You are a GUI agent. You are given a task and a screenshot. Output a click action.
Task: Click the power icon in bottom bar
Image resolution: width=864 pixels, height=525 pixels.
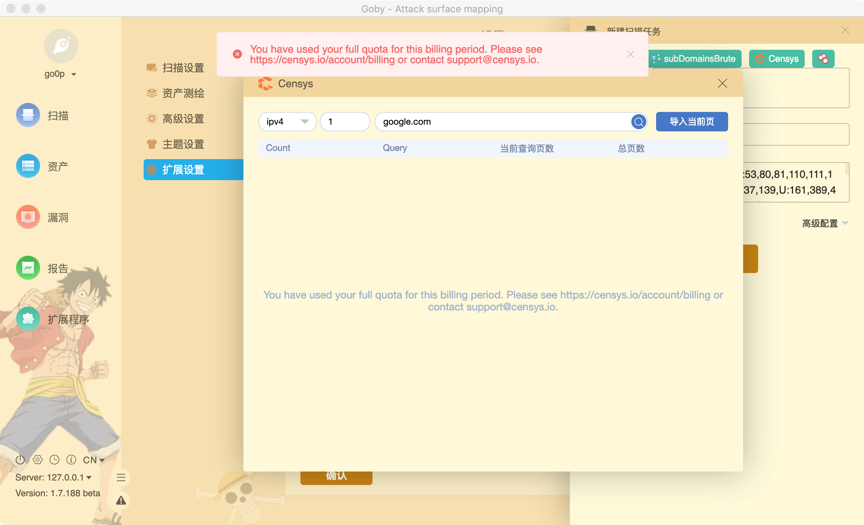(x=20, y=459)
